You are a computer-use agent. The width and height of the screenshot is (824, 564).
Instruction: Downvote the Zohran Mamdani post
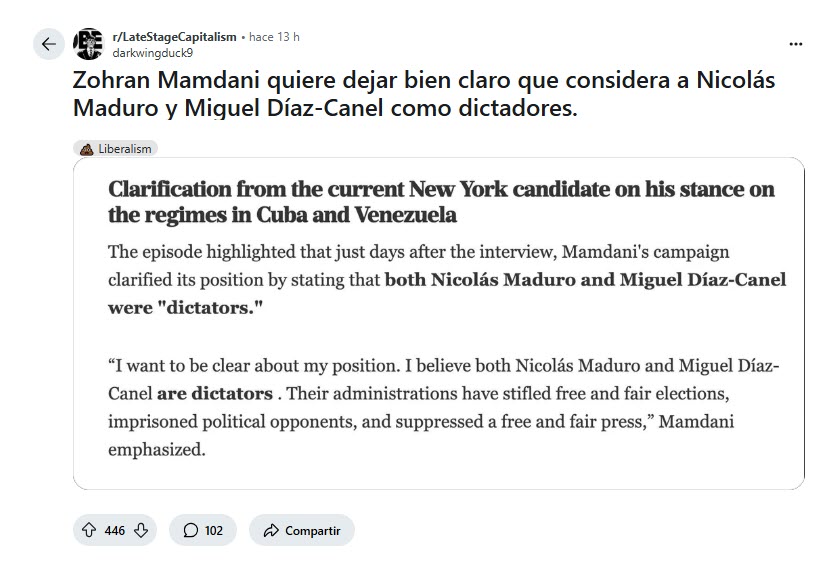click(141, 530)
